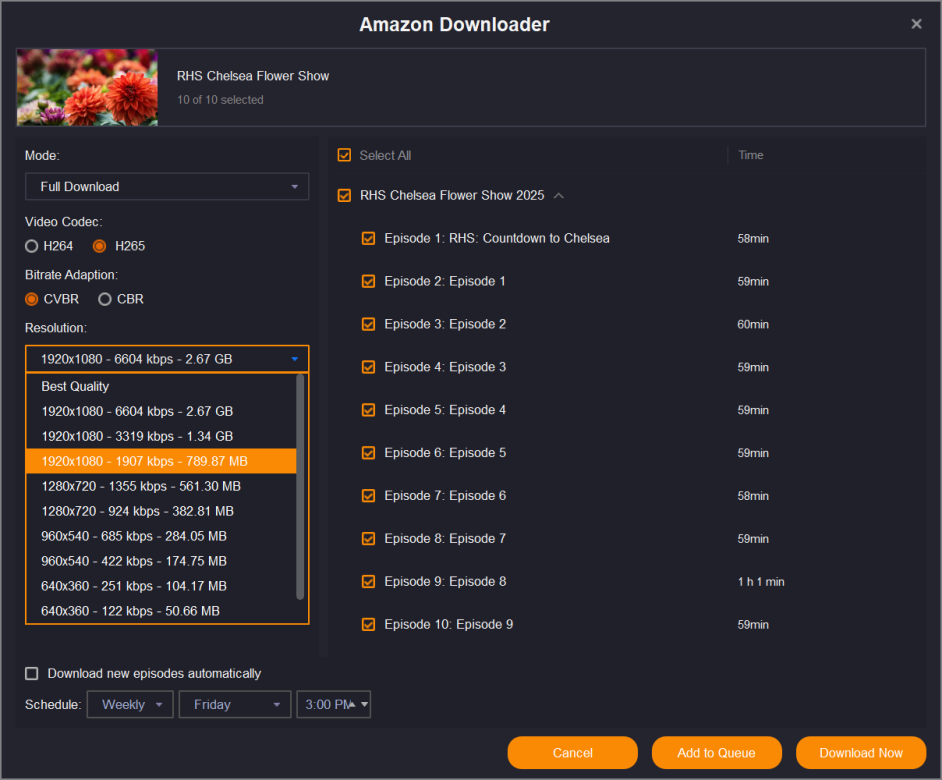Click the RHS Chelsea Flower Show thumbnail
Viewport: 942px width, 780px height.
pos(87,88)
